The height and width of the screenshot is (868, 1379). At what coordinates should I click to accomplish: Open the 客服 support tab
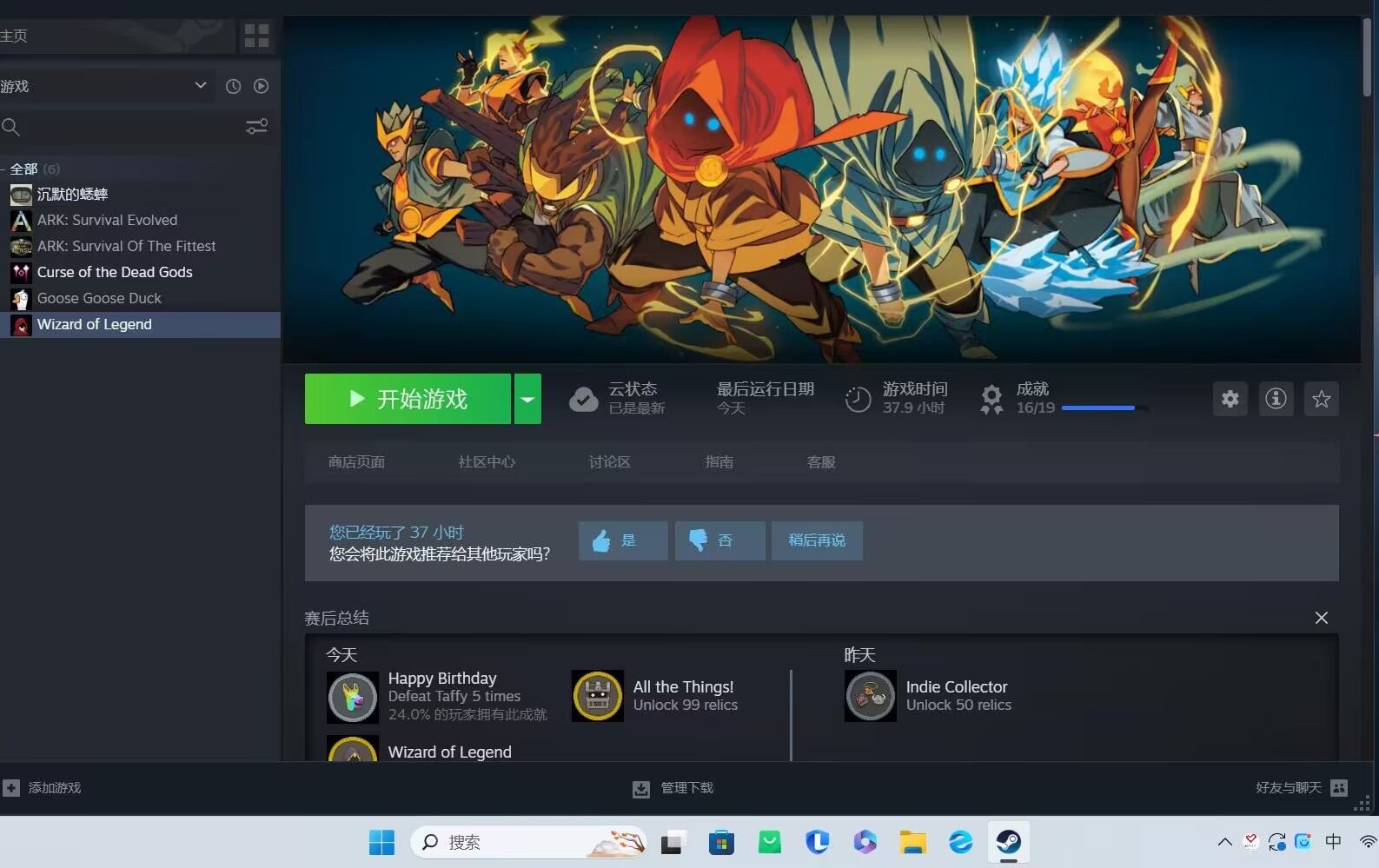coord(821,462)
